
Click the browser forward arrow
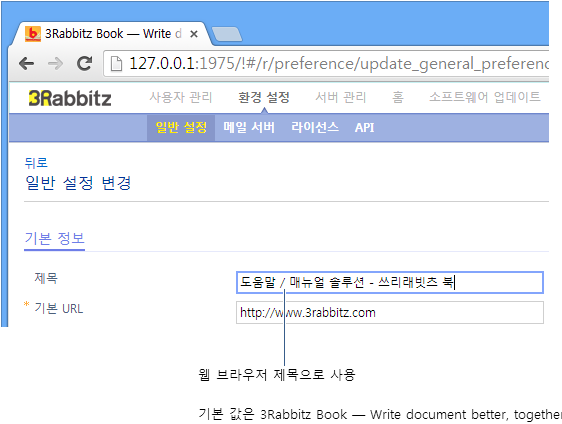click(55, 64)
